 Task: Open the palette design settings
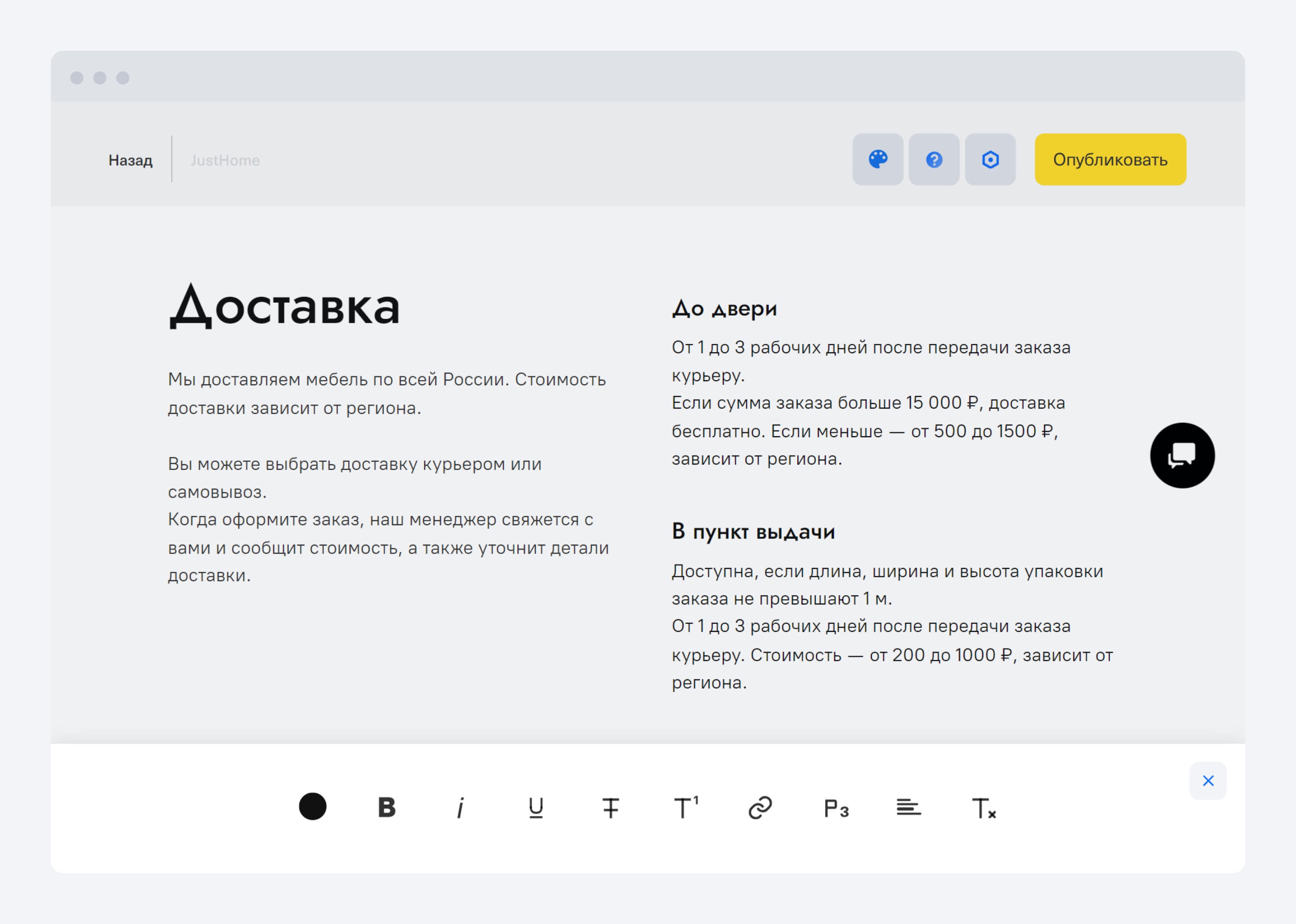[x=877, y=159]
